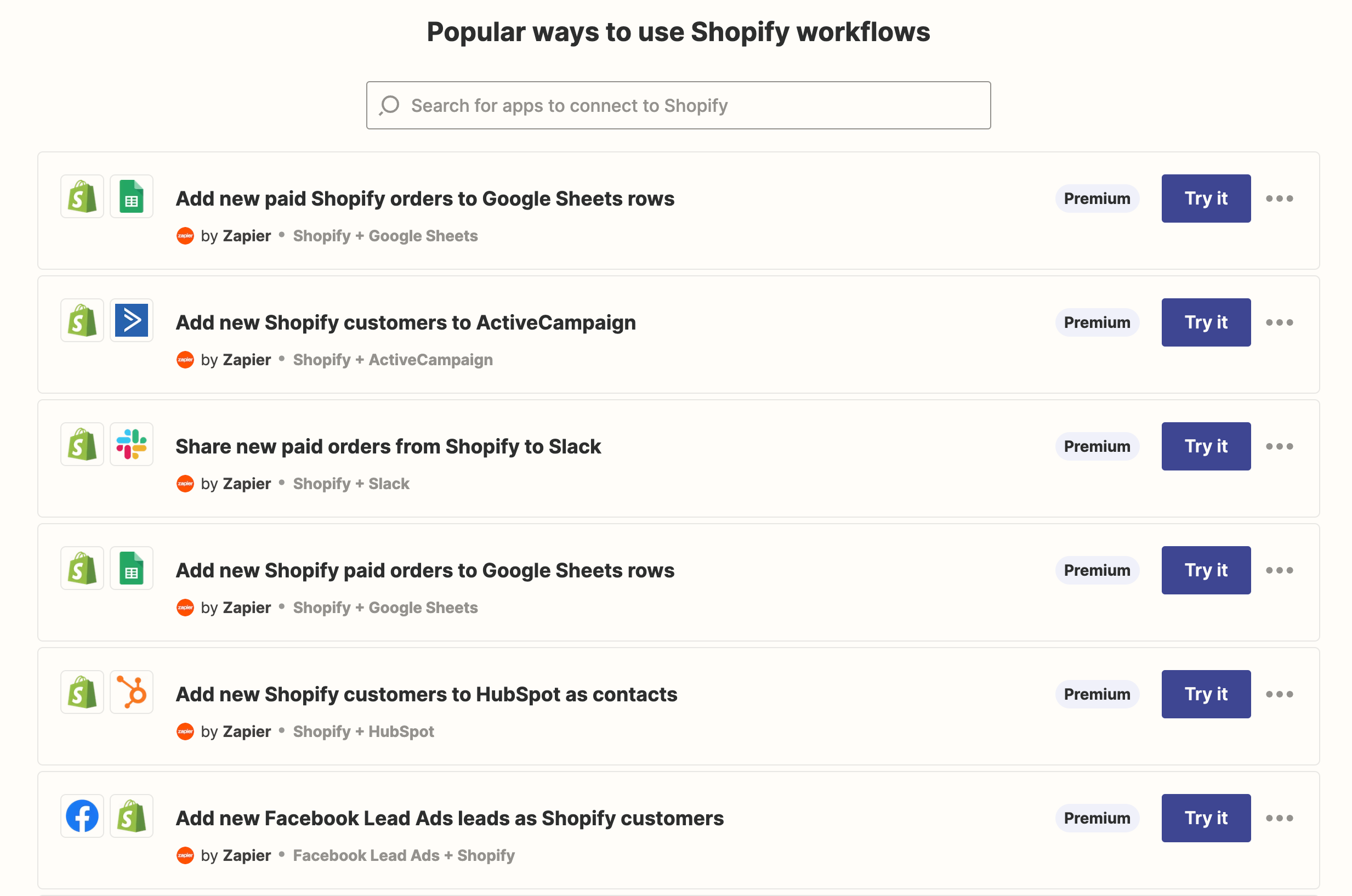Click Zapier logo under Slack workflow
The height and width of the screenshot is (896, 1352).
(185, 484)
